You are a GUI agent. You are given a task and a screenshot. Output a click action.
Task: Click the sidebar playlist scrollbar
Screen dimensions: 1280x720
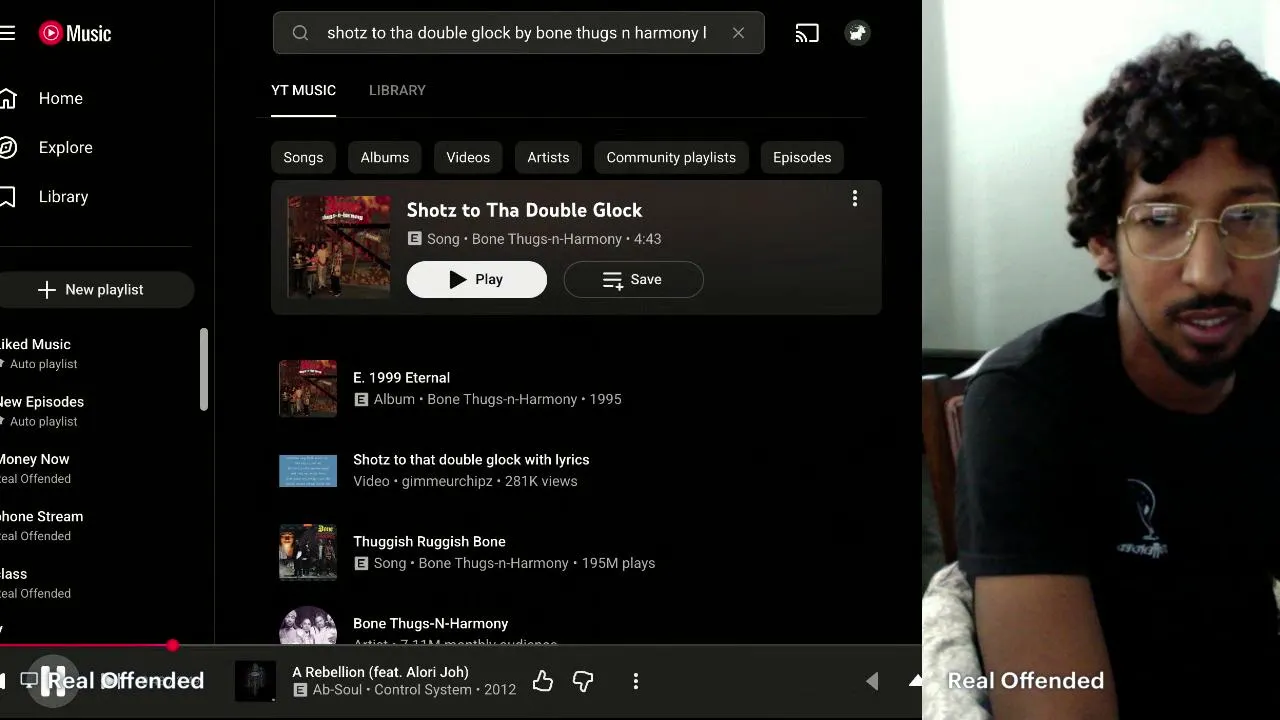pyautogui.click(x=204, y=369)
